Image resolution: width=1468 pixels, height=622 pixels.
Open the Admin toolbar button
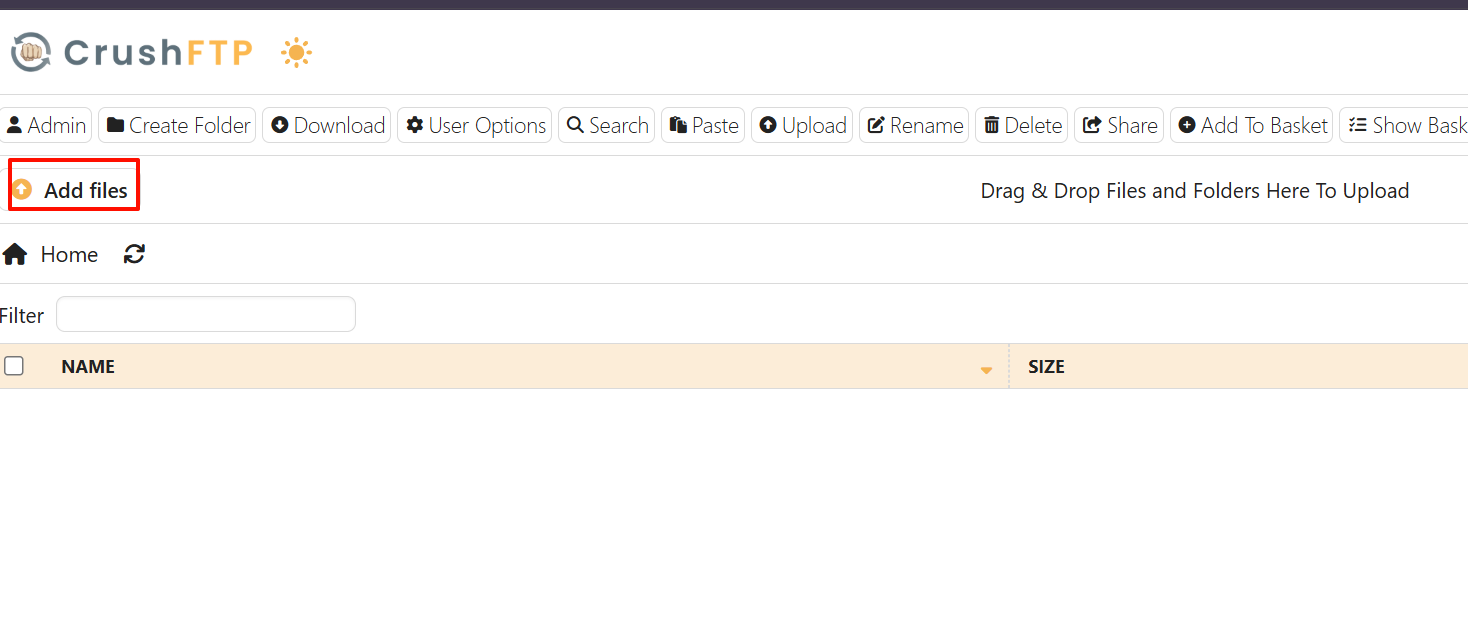pyautogui.click(x=46, y=125)
